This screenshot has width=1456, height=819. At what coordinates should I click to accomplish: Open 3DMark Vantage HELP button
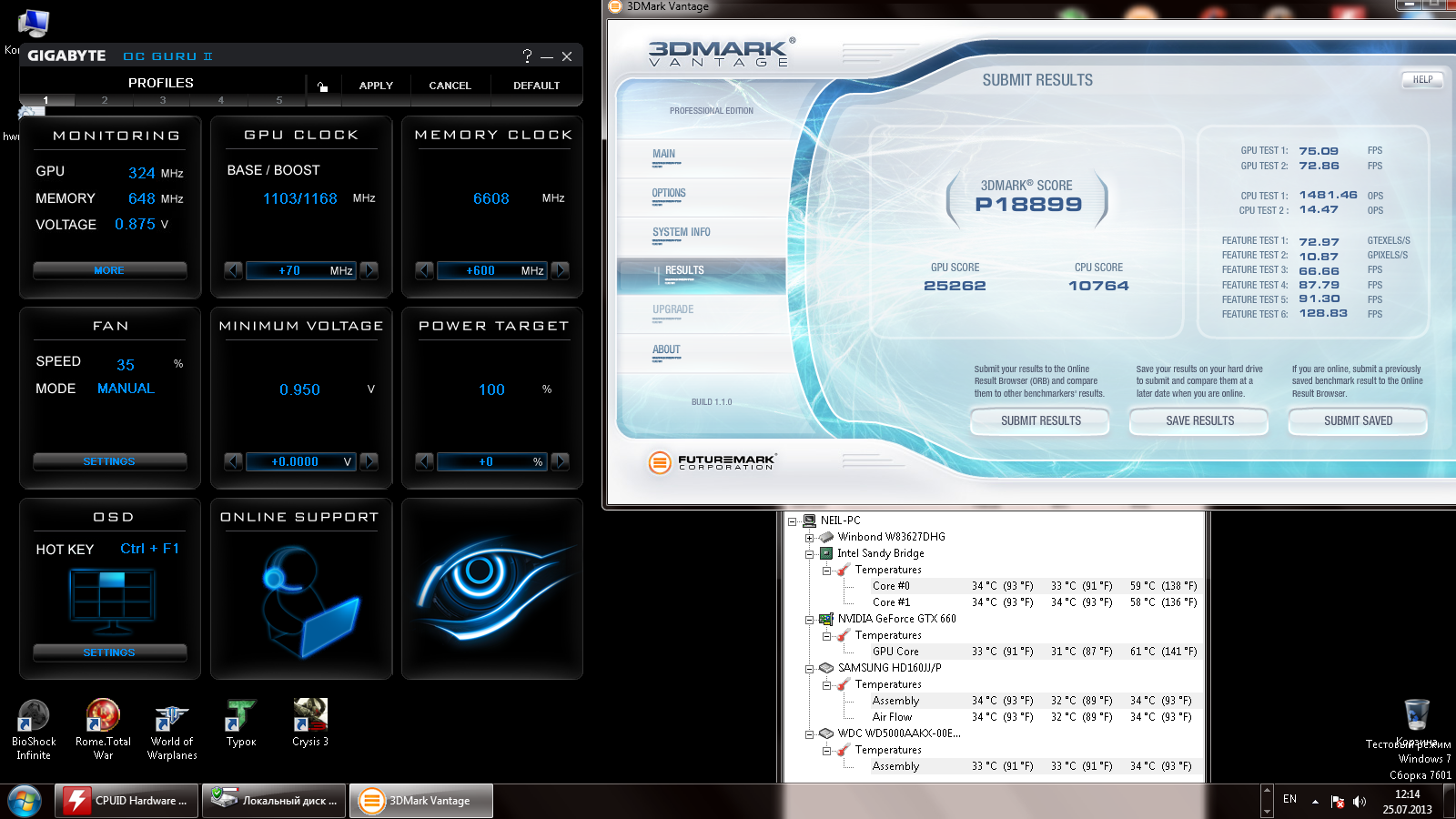(1422, 80)
